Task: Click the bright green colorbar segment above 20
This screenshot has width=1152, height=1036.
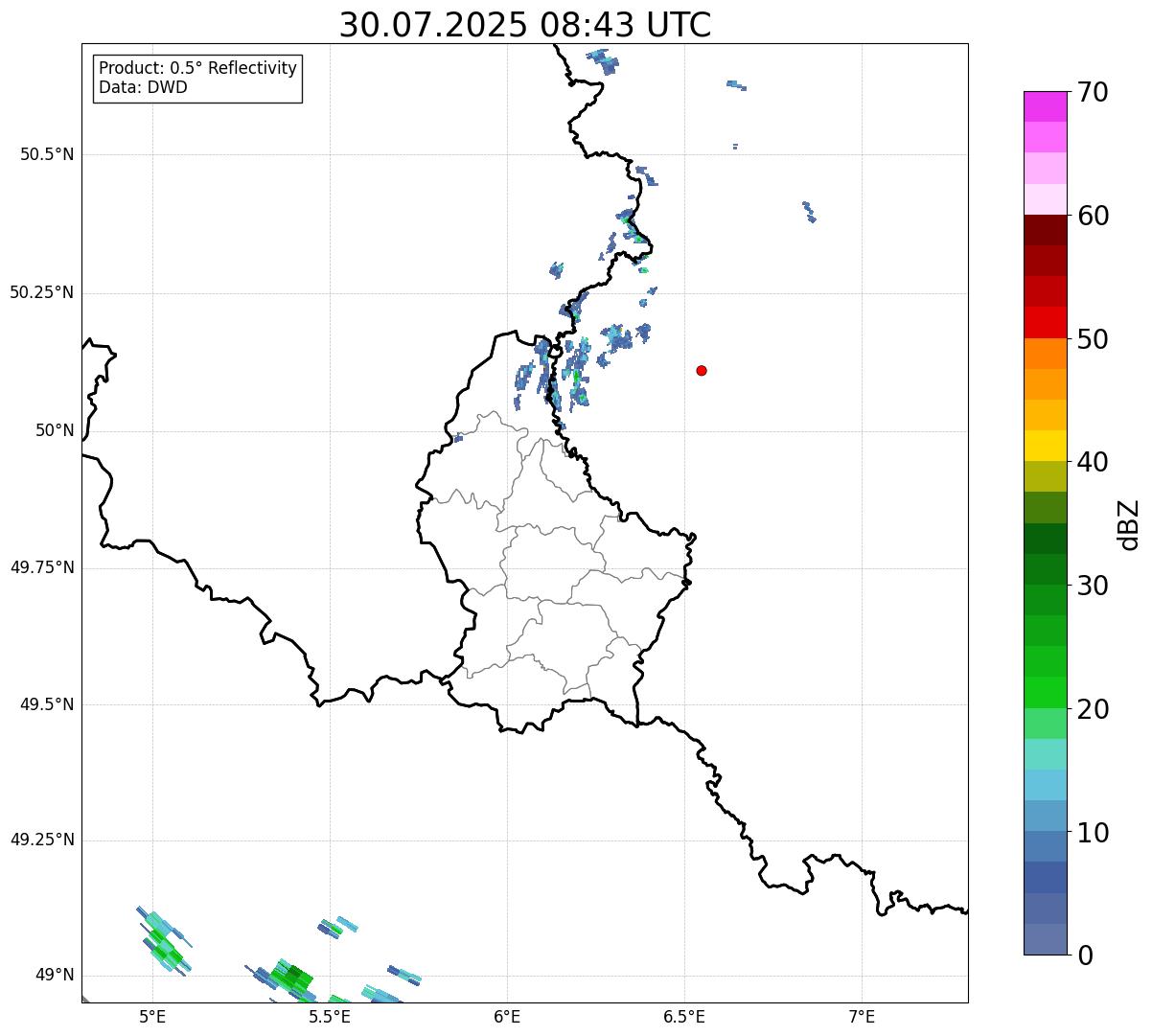Action: point(1046,693)
